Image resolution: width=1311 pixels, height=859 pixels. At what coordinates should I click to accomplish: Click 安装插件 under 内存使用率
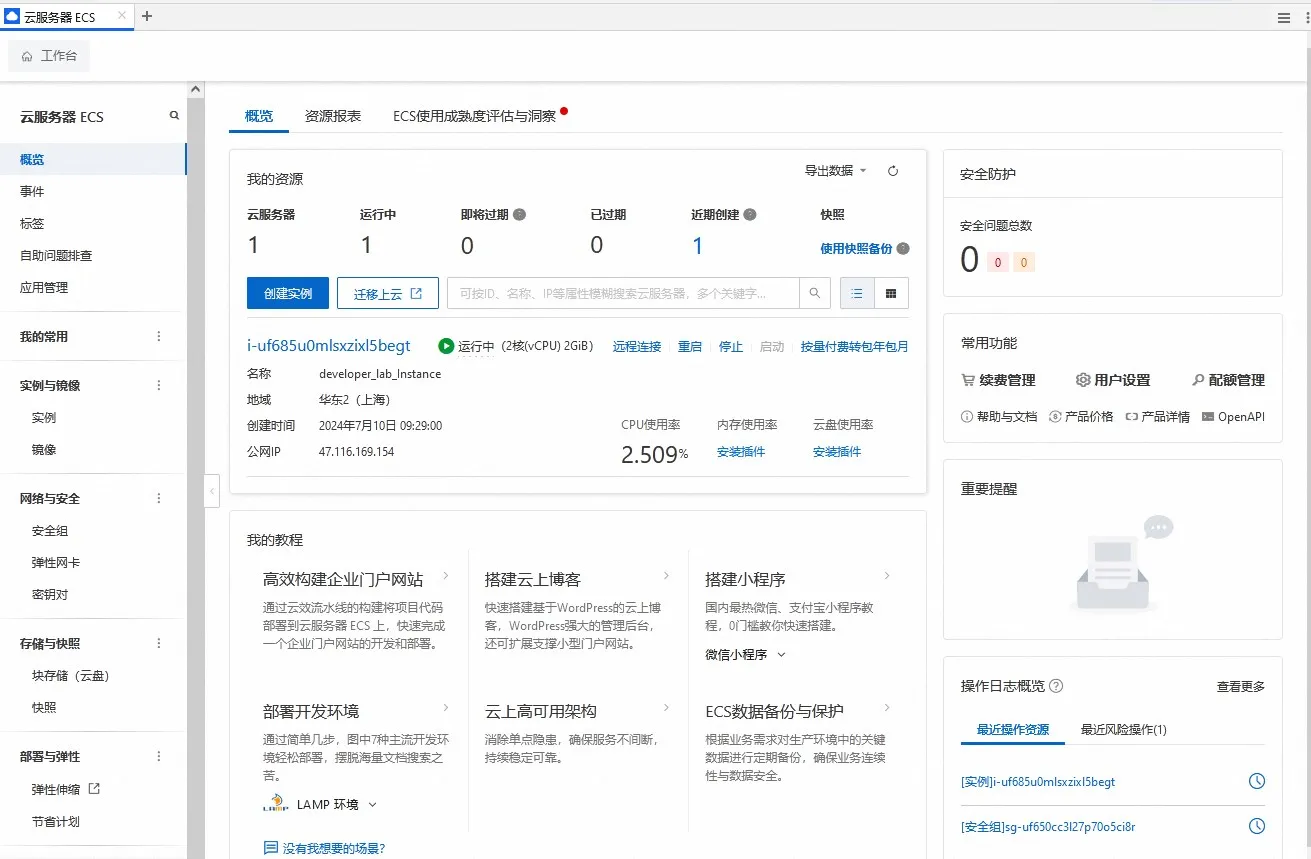[x=741, y=452]
